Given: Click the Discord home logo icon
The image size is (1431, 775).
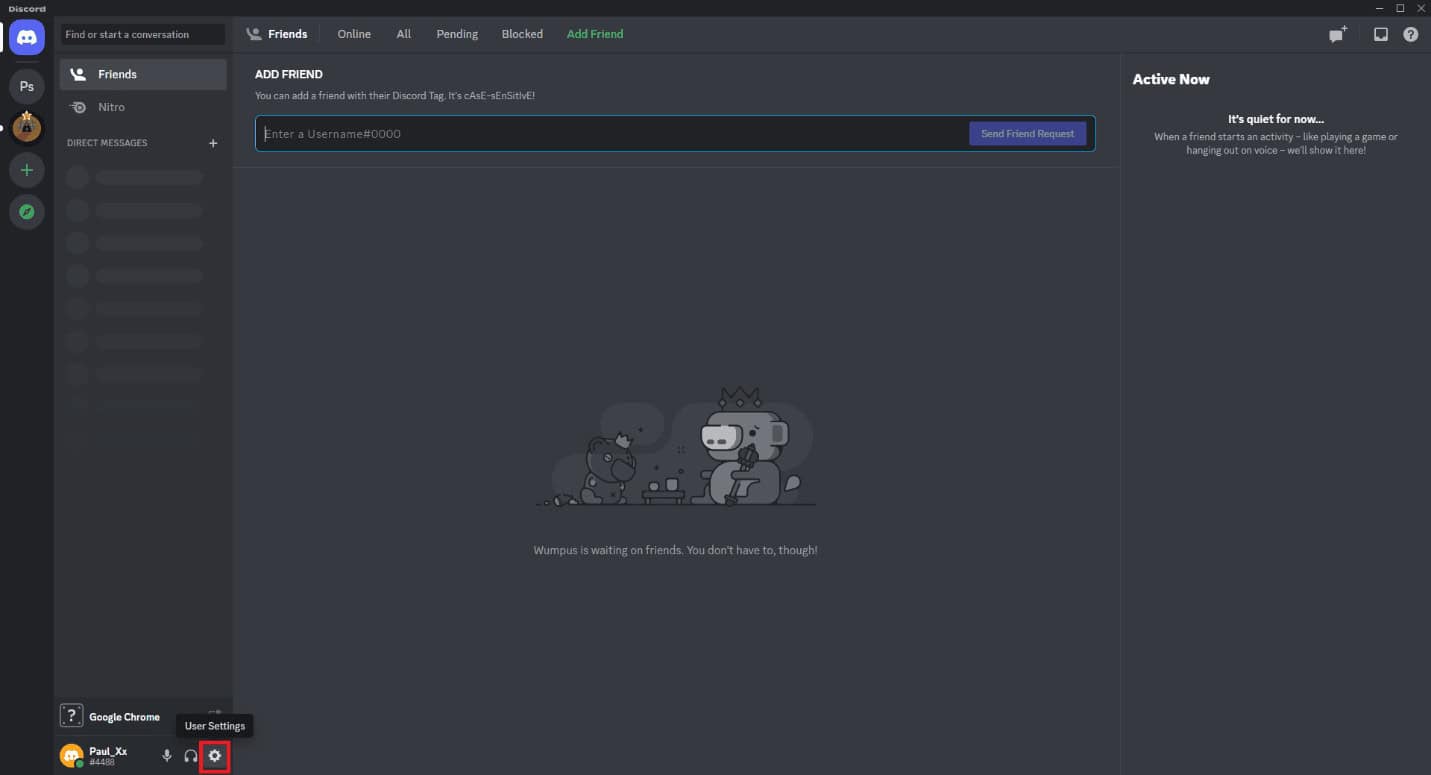Looking at the screenshot, I should [27, 38].
